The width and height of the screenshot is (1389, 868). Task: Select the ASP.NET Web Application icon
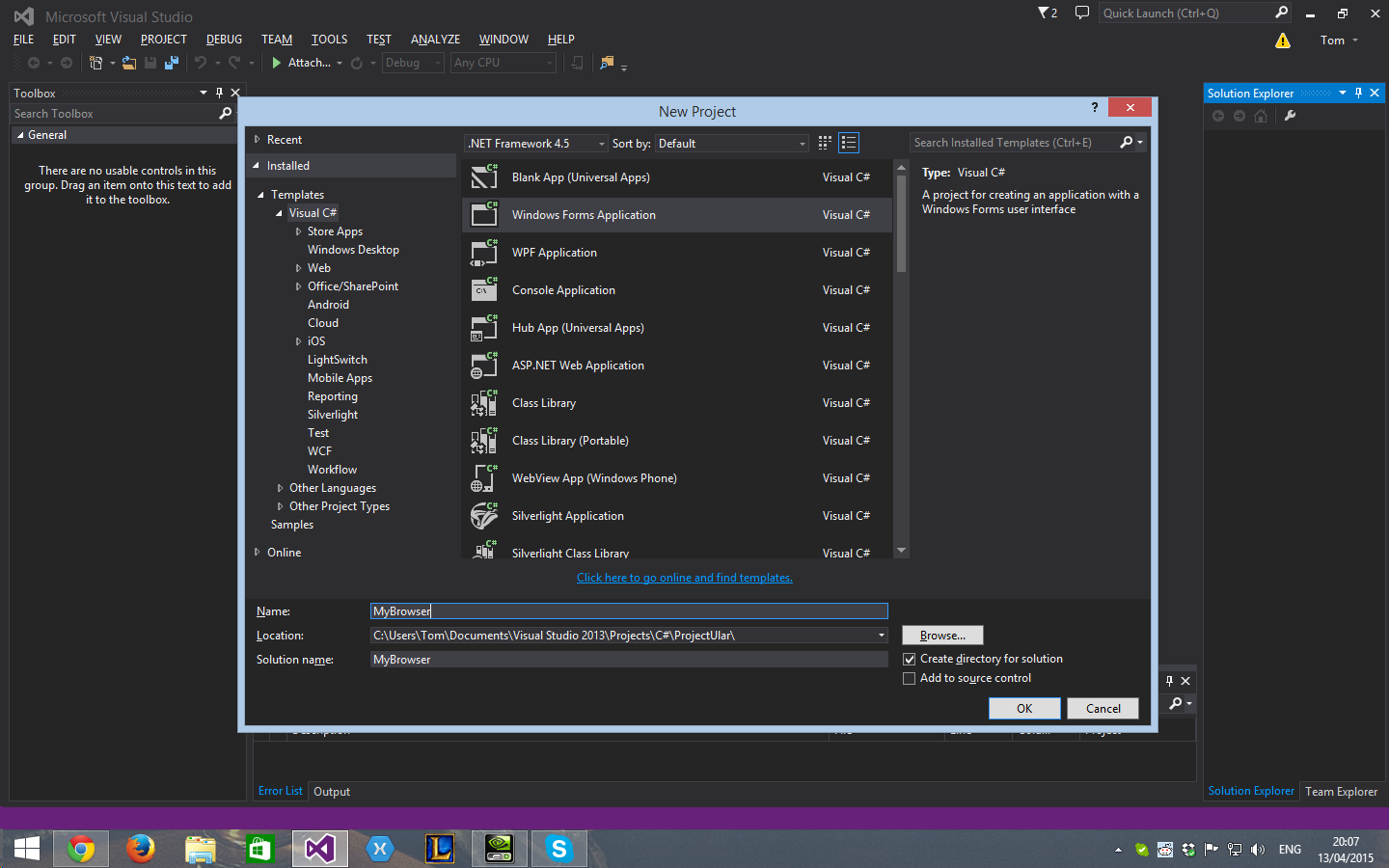(484, 366)
